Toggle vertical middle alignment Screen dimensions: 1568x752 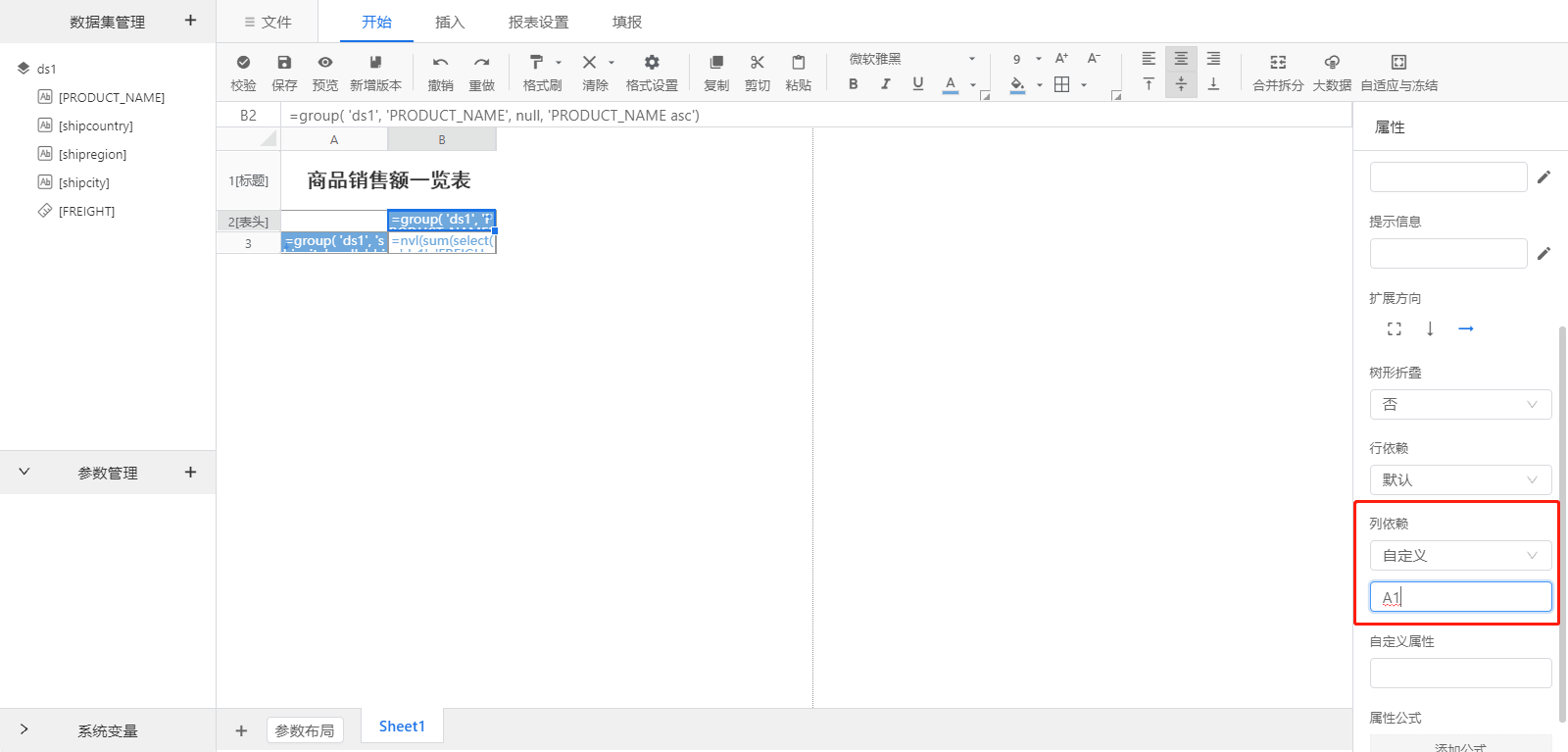coord(1181,84)
